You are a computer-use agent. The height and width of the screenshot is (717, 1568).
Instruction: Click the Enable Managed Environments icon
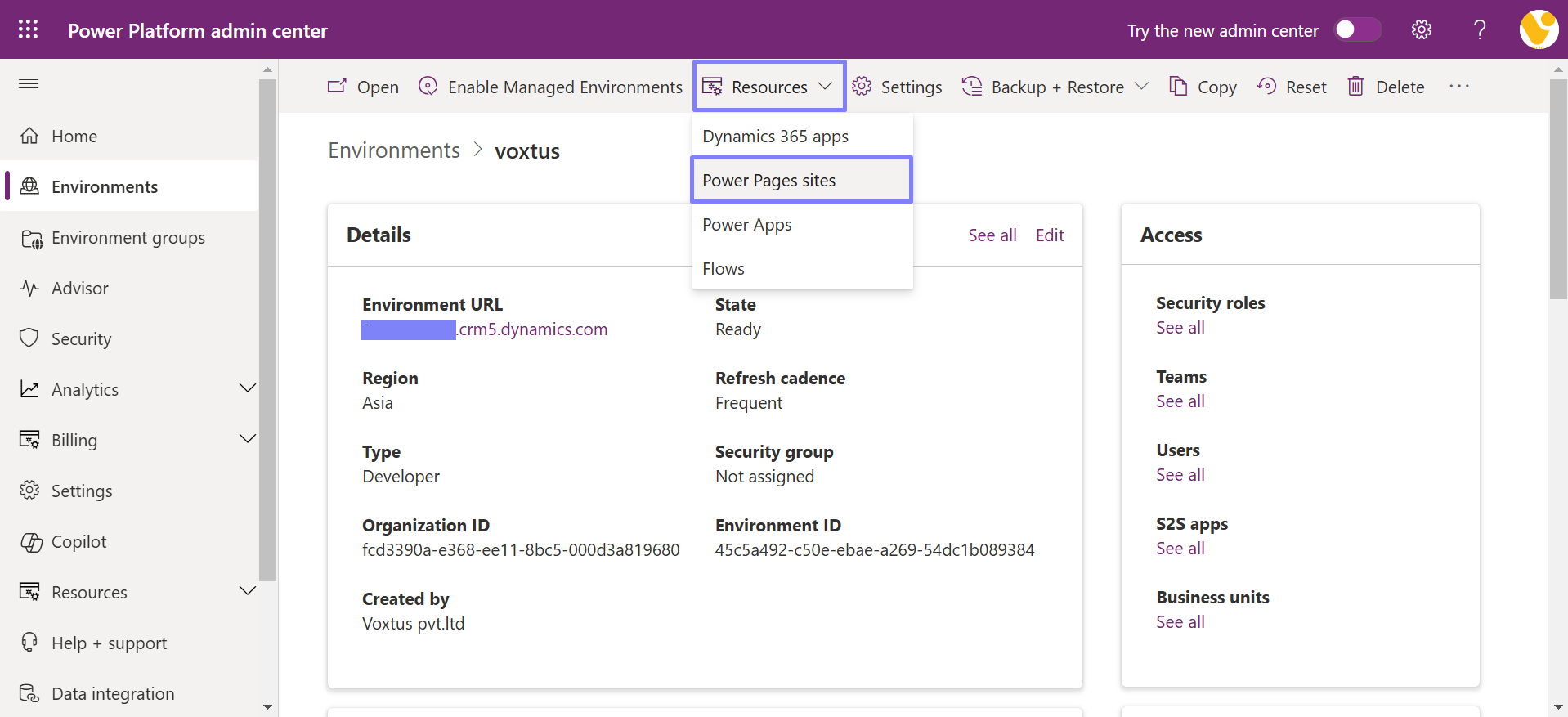click(428, 86)
